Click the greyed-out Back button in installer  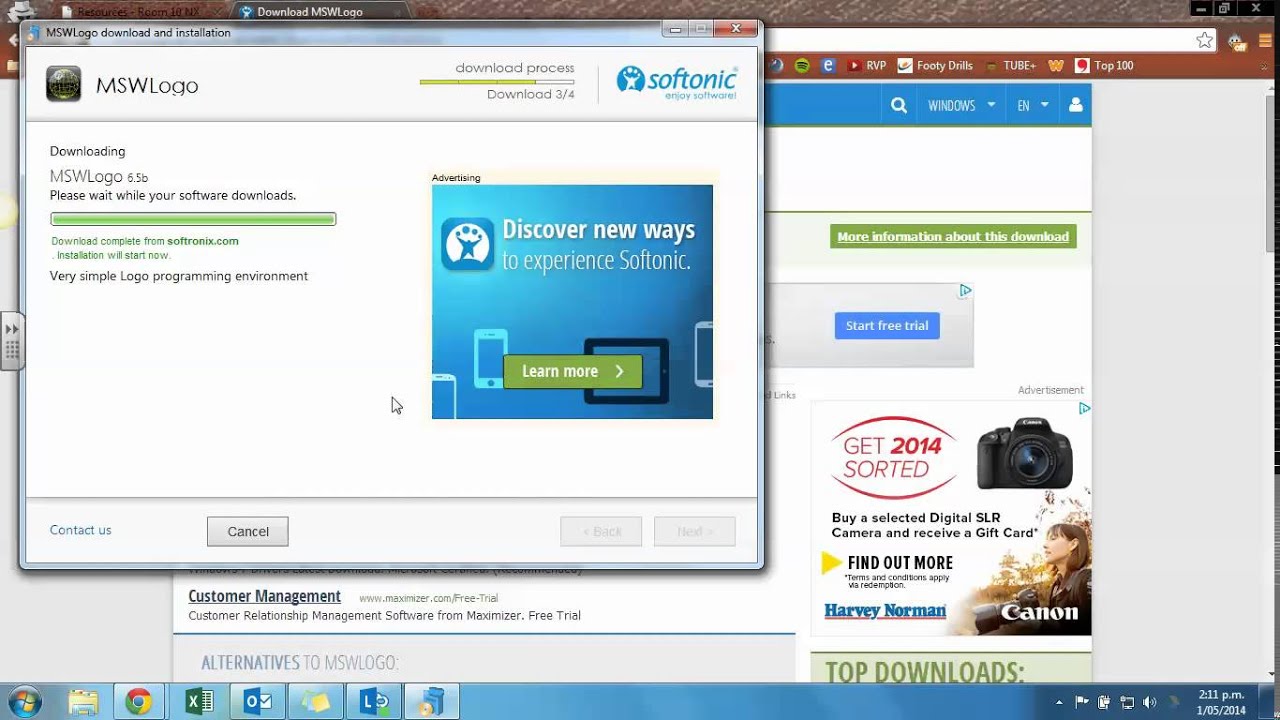(601, 532)
